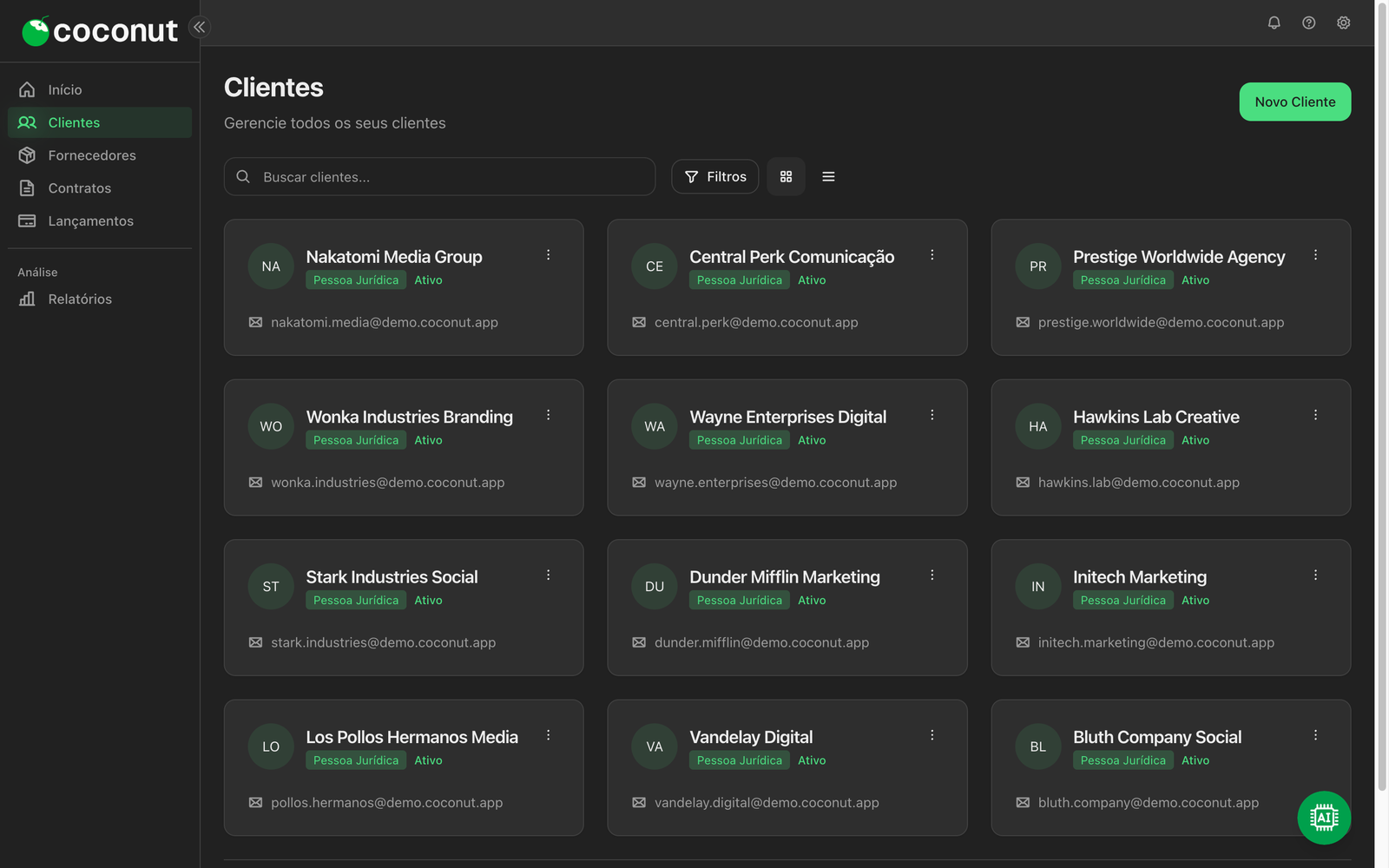Click the ST avatar of Stark Industries
The width and height of the screenshot is (1389, 868).
(x=271, y=587)
